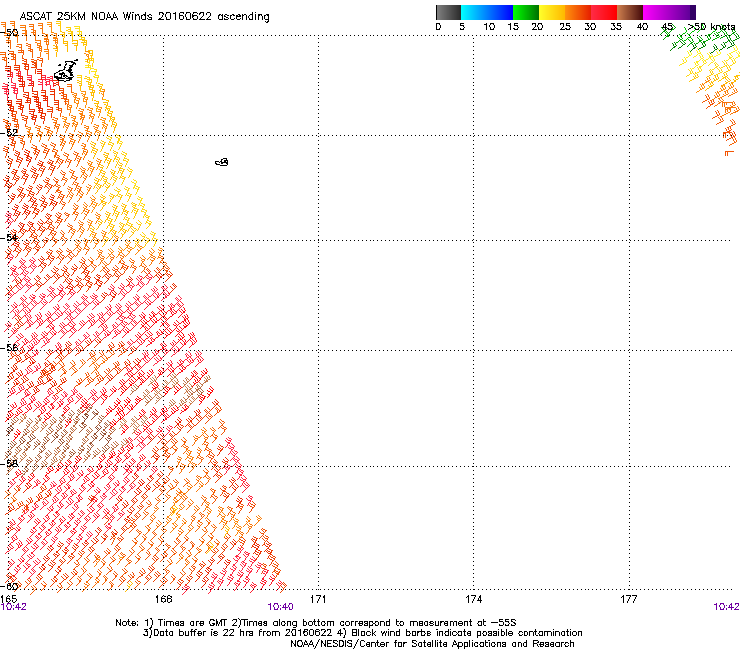Click the large island outline near -50 latitude
The width and height of the screenshot is (740, 650).
pos(66,71)
